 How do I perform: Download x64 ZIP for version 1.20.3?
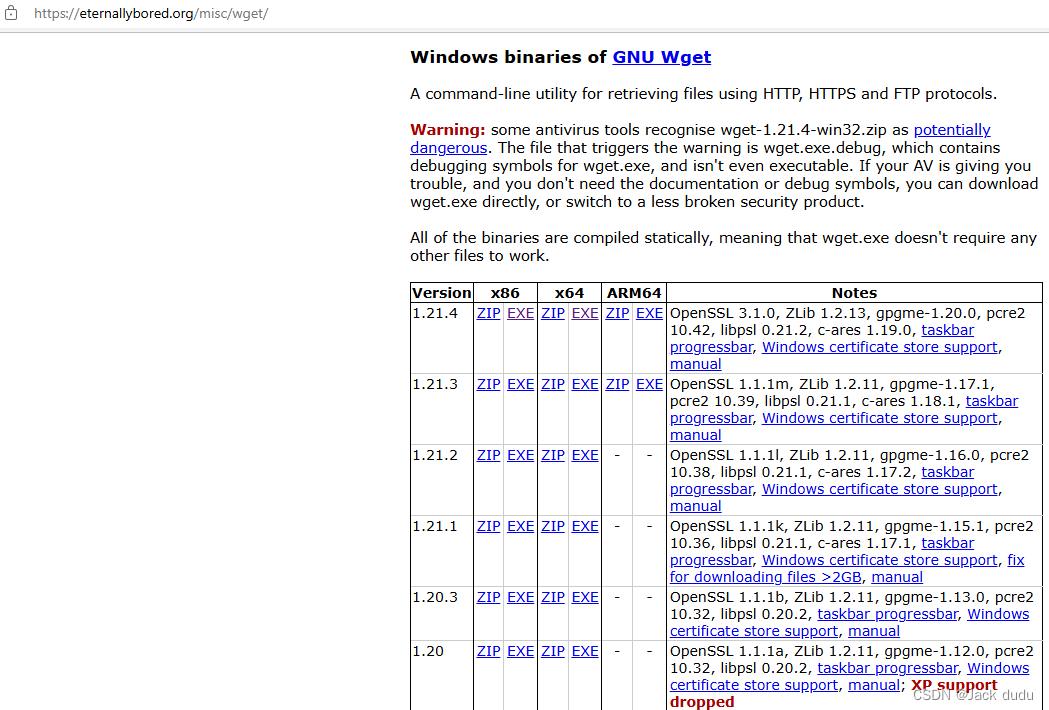click(x=553, y=597)
